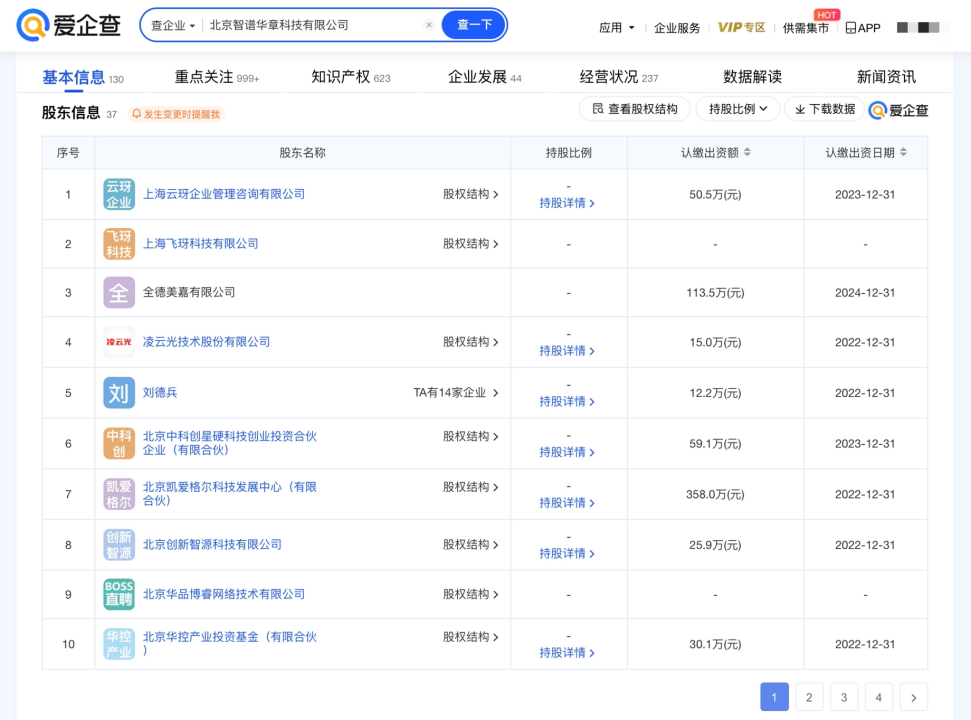Sort by the 认缴出资额 column arrows
The width and height of the screenshot is (971, 720).
point(747,152)
